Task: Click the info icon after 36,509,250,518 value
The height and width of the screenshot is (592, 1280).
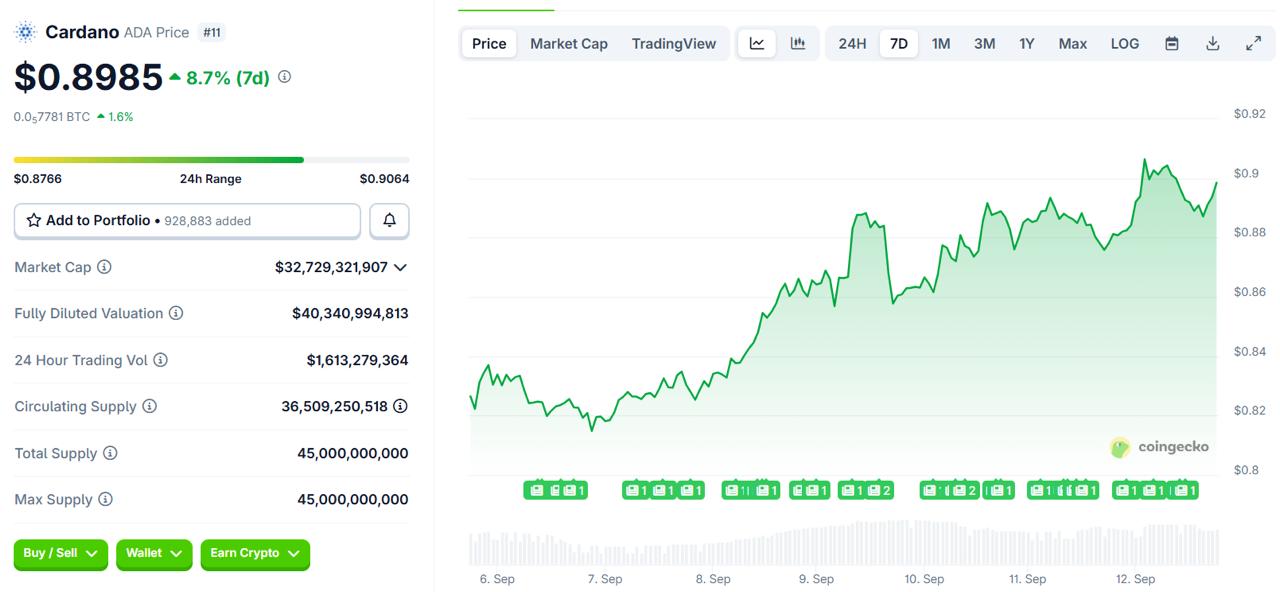Action: coord(400,406)
